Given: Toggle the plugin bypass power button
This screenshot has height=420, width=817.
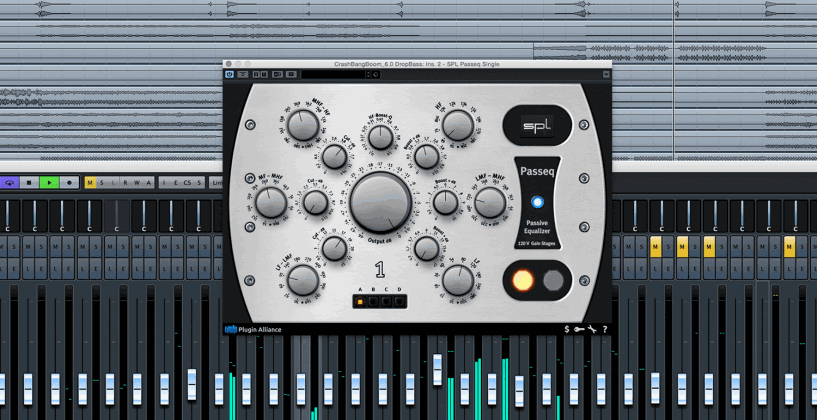Looking at the screenshot, I should click(229, 75).
